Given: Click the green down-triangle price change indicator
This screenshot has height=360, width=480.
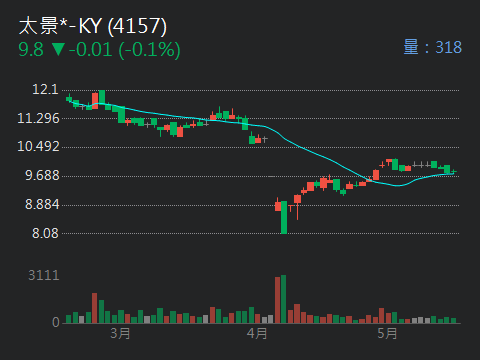Looking at the screenshot, I should pos(58,50).
